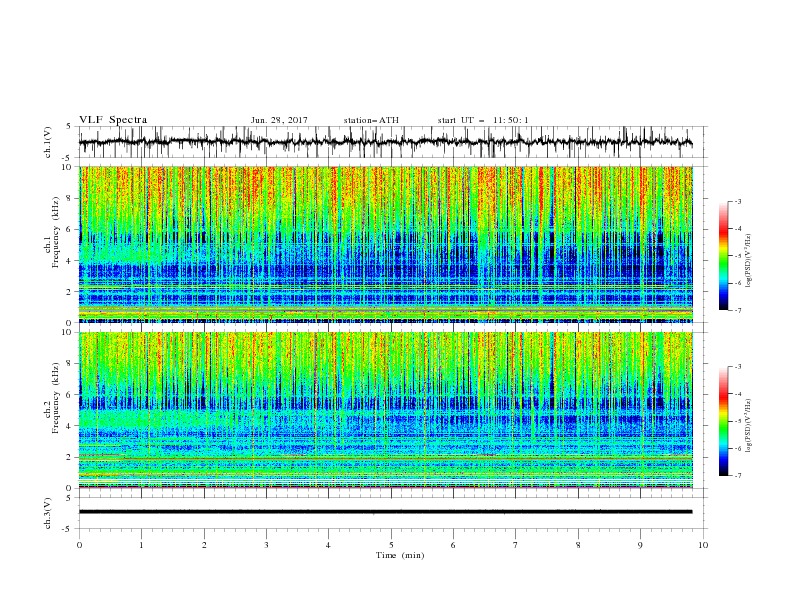Click the 'Time (min)' axis label
This screenshot has height=612, width=792.
pyautogui.click(x=400, y=555)
